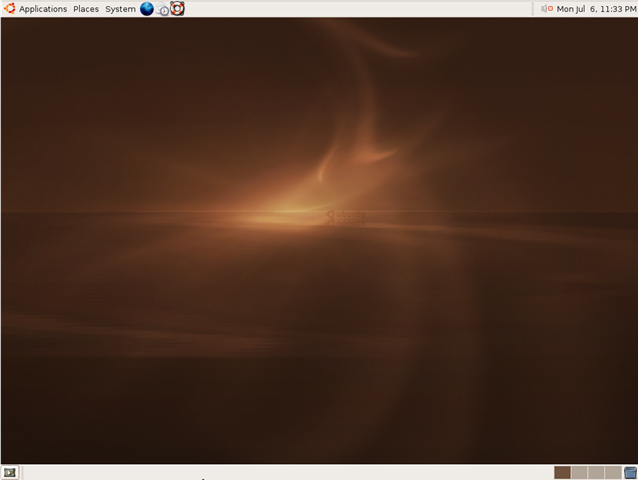Select the active first workspace square
Viewport: 638px width, 480px height.
pyautogui.click(x=562, y=472)
